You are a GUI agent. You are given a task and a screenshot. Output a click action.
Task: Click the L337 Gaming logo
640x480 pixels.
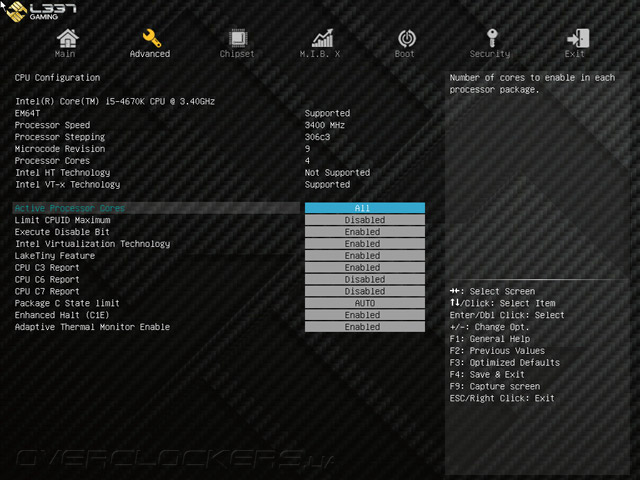(x=41, y=11)
